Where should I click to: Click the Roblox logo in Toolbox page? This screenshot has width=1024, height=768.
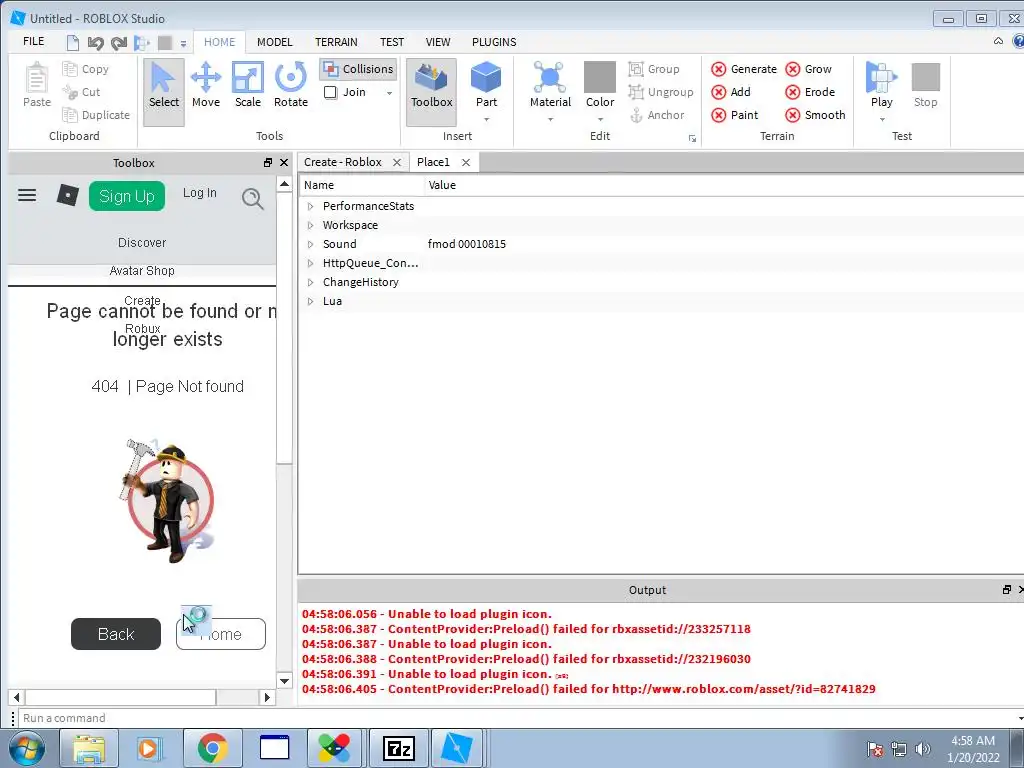click(67, 195)
